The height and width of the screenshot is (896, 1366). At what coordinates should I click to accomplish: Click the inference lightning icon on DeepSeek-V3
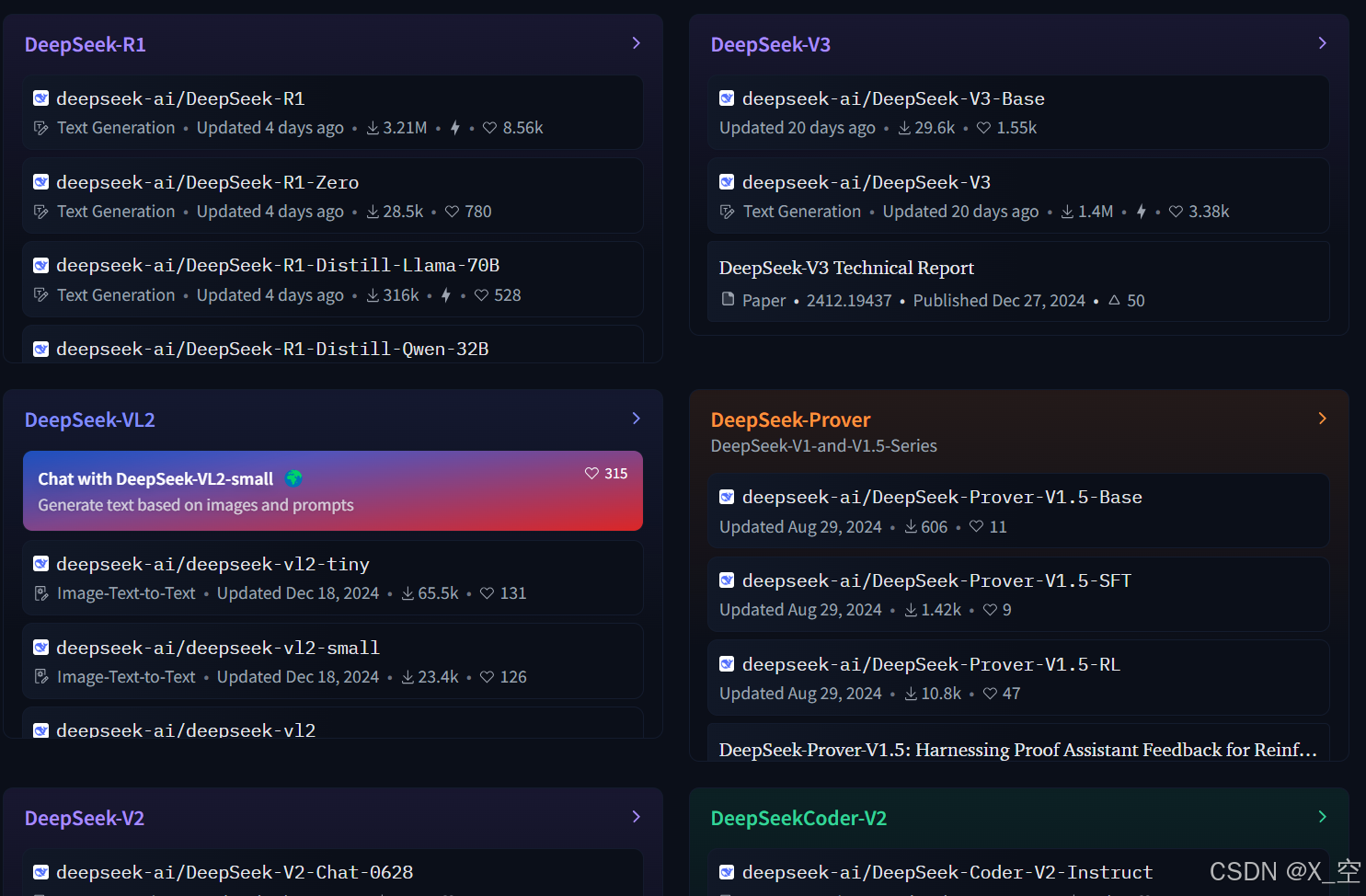pos(1141,212)
